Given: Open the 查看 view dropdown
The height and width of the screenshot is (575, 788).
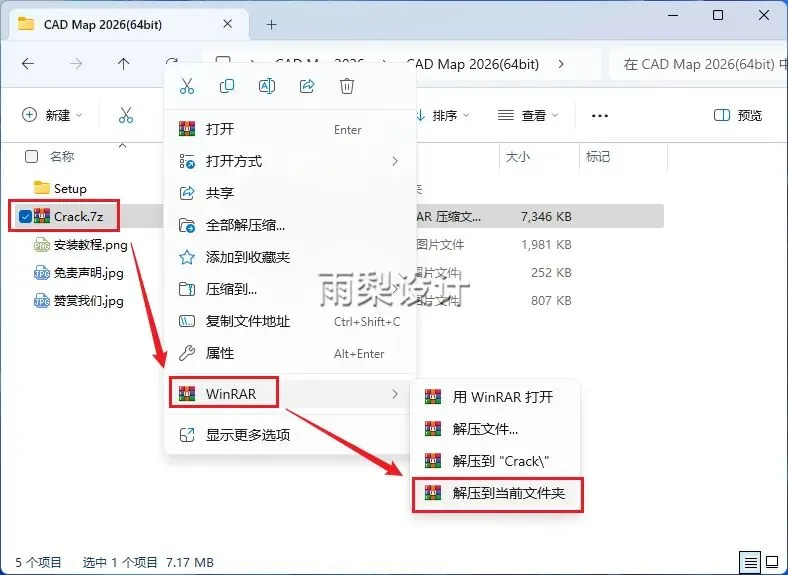Looking at the screenshot, I should [x=528, y=116].
